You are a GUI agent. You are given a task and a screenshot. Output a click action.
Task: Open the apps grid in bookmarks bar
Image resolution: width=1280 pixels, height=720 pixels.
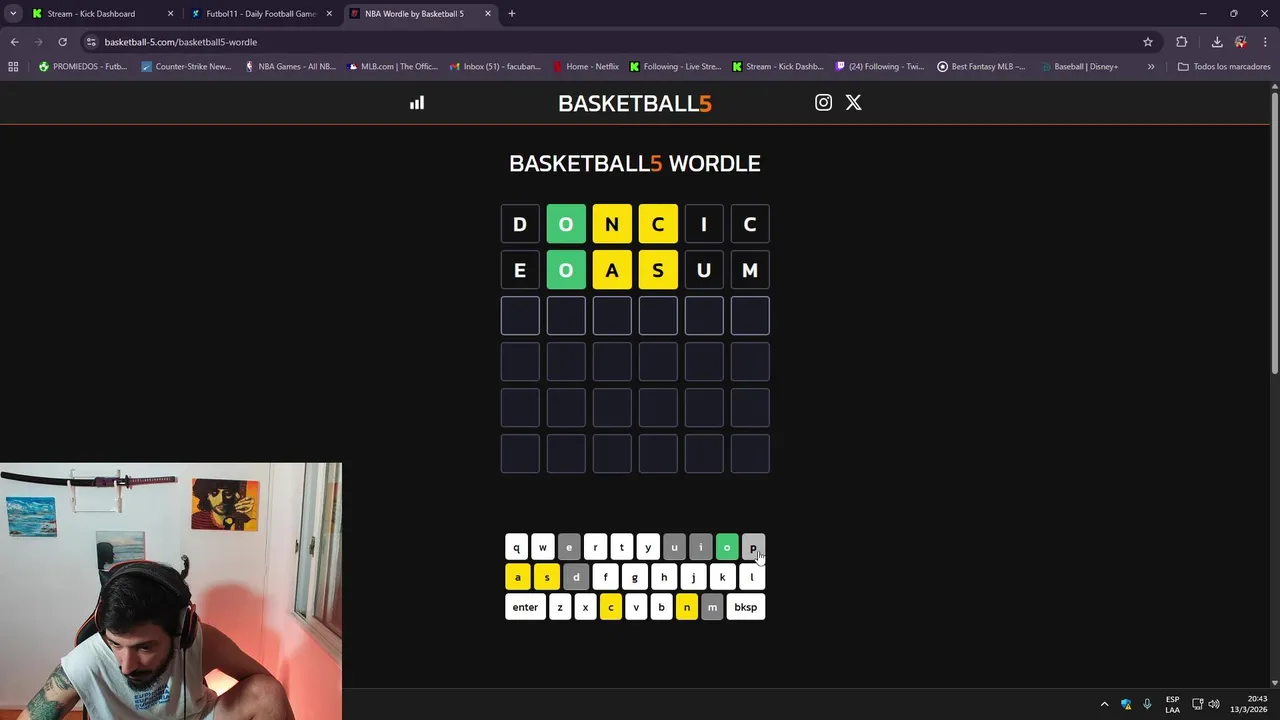tap(13, 67)
